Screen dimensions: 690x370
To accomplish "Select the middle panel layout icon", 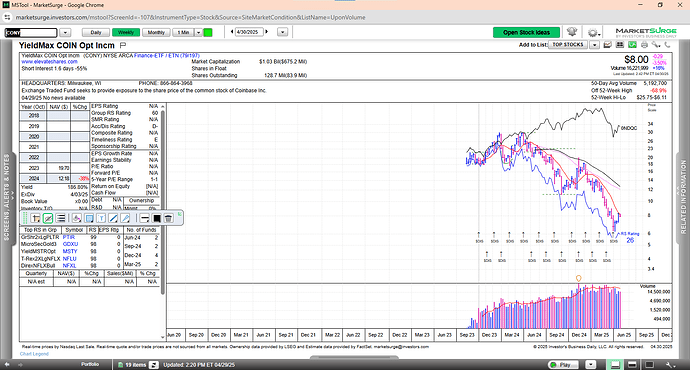I will pos(632,365).
